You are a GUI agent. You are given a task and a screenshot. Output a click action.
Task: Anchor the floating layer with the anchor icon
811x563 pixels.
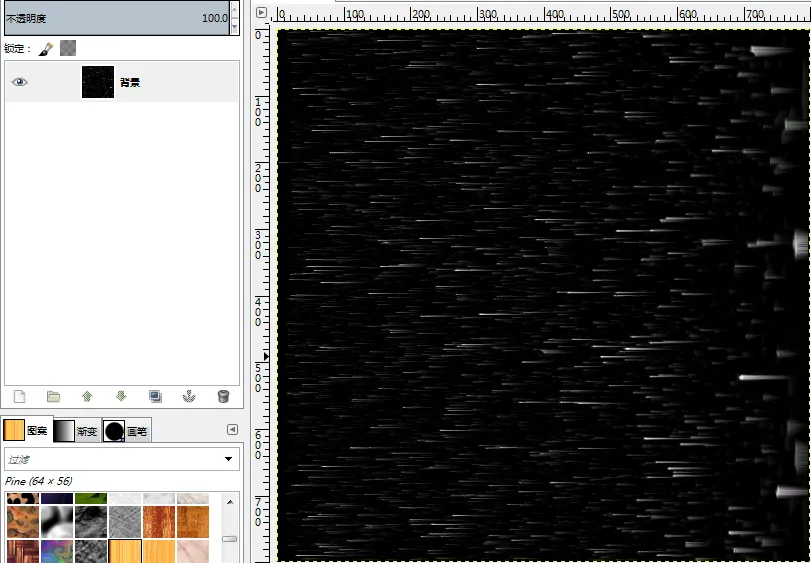pyautogui.click(x=189, y=397)
